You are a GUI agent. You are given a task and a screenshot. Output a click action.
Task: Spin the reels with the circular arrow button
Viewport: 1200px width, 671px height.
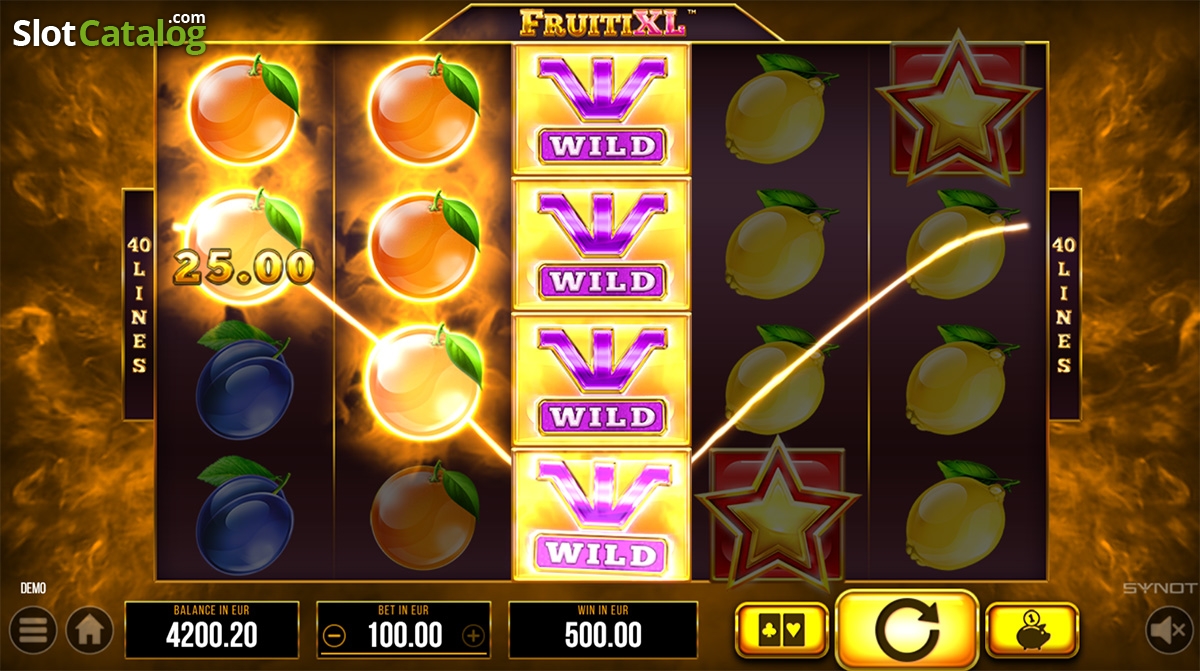coord(906,631)
